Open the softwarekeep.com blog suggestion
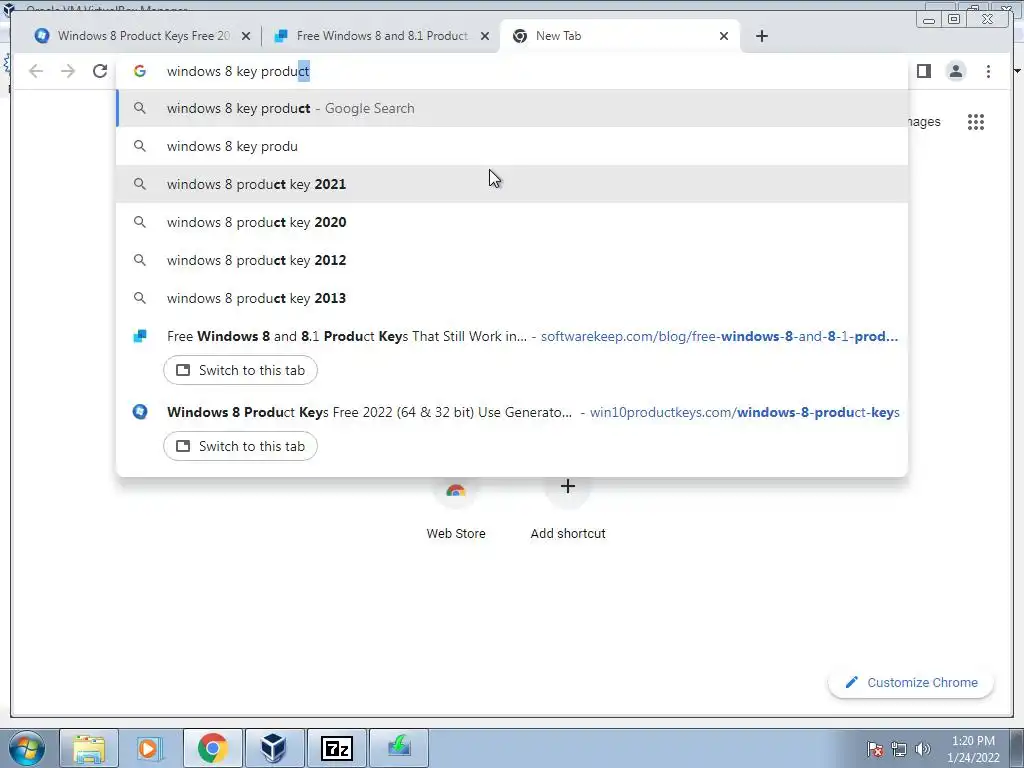1024x768 pixels. [x=512, y=336]
